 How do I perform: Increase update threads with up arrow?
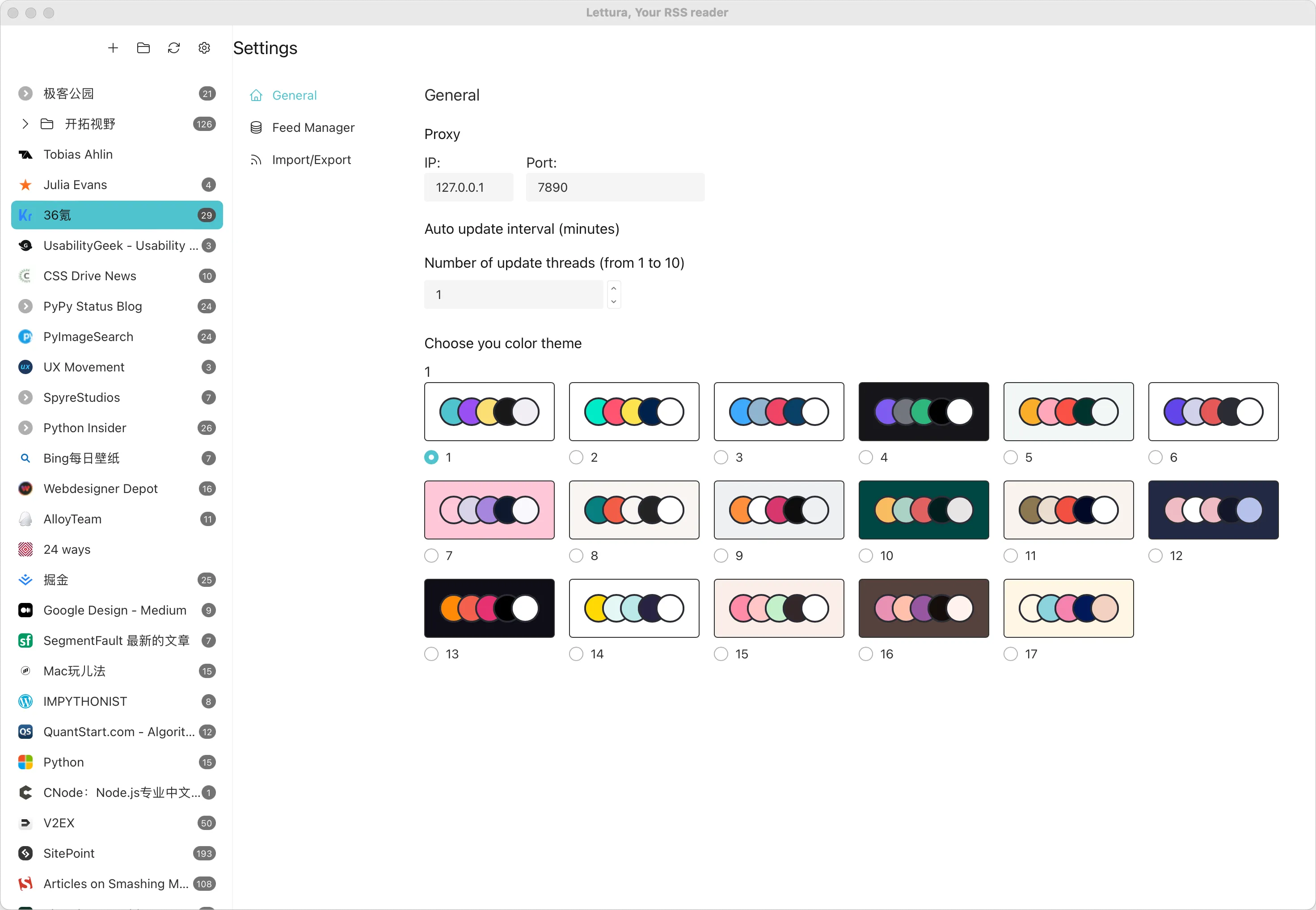(x=614, y=288)
